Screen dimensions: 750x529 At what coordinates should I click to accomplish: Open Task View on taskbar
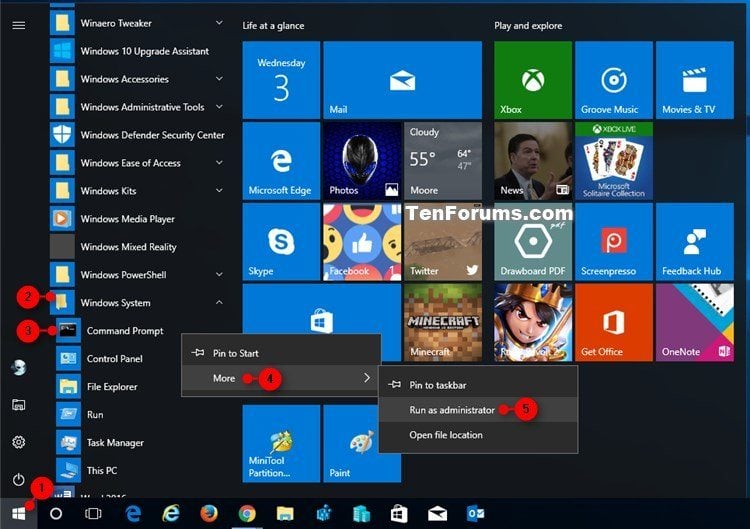93,514
